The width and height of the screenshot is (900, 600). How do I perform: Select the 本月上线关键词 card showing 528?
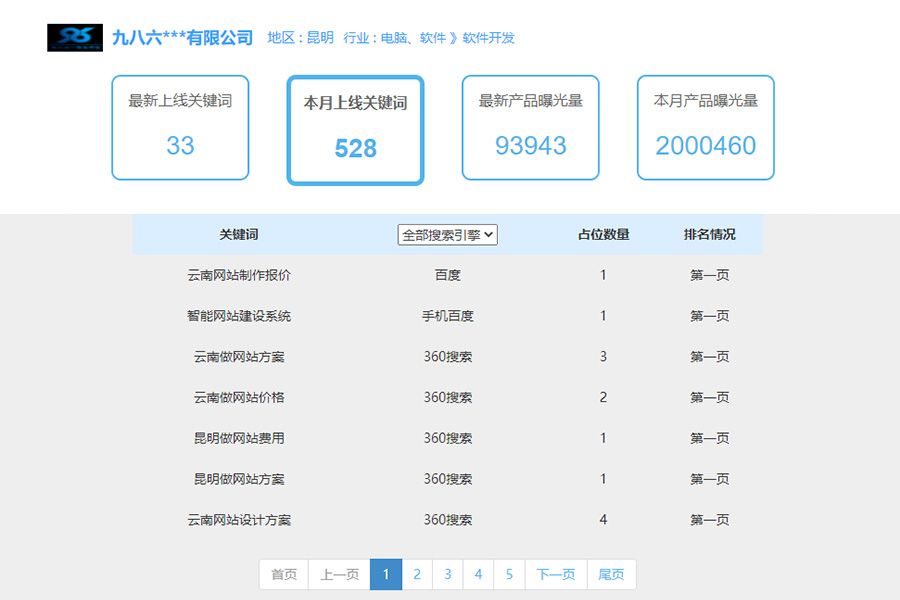pos(354,127)
